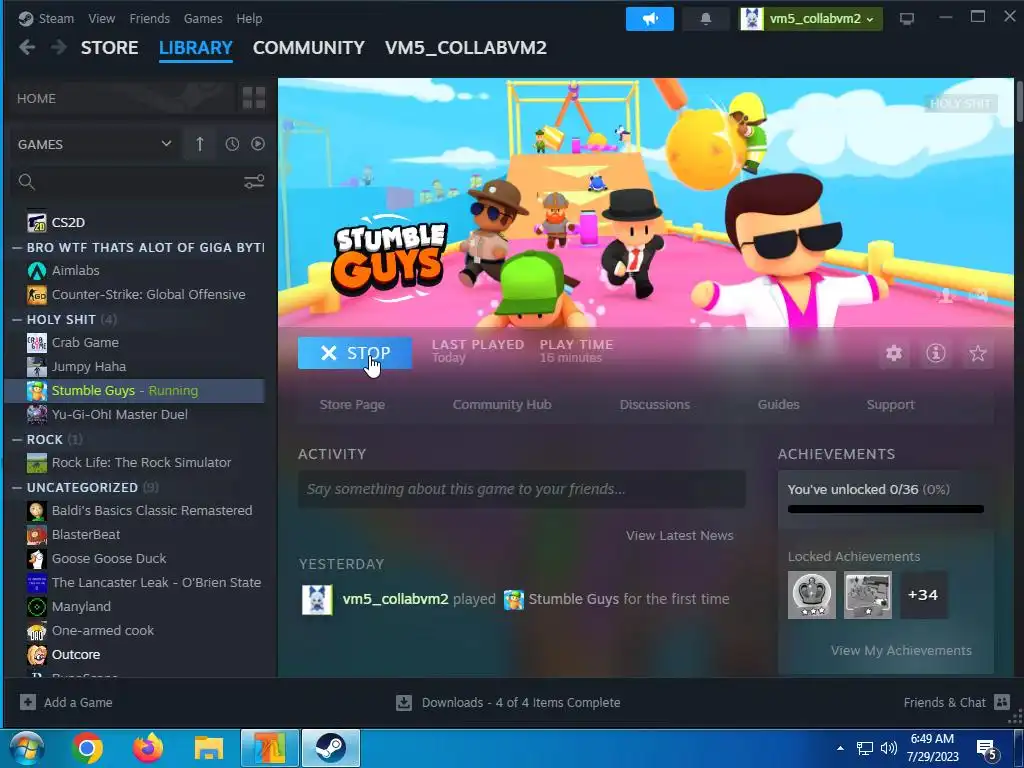
Task: Open the announcements megaphone button
Action: tap(650, 19)
